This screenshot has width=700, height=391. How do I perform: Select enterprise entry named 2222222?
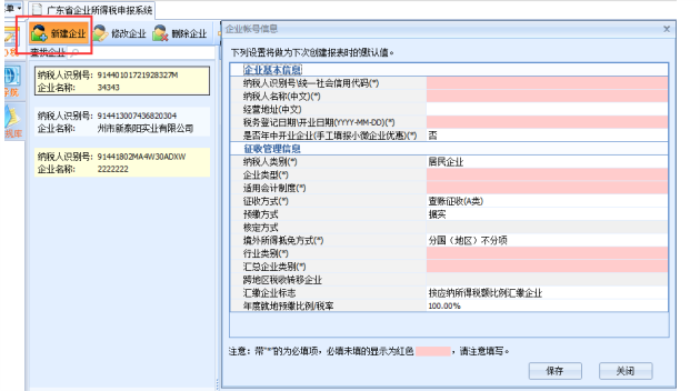coord(122,163)
